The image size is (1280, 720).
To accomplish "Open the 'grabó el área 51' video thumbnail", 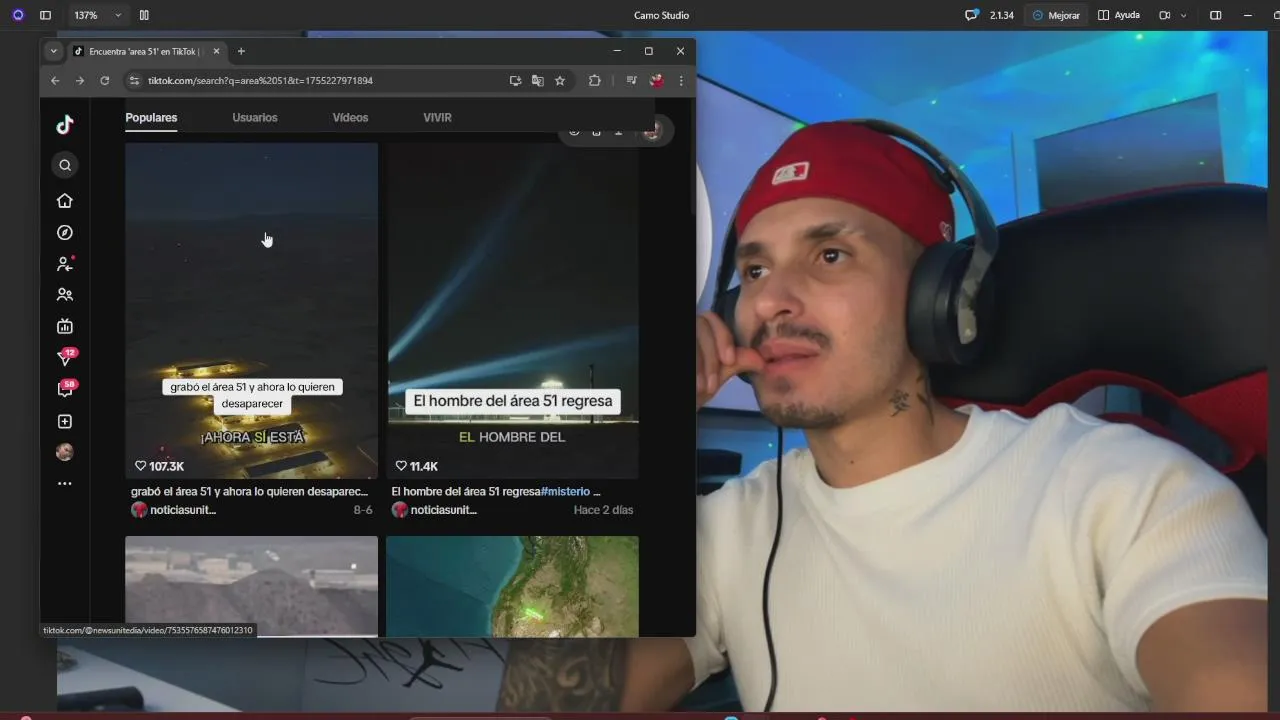I will (251, 310).
